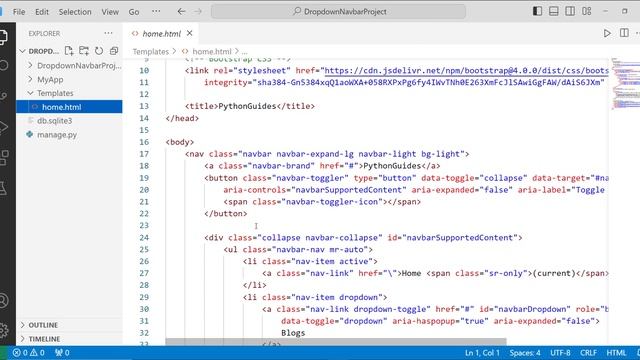Collapse all folders in Explorer
640x360 pixels.
[x=114, y=51]
